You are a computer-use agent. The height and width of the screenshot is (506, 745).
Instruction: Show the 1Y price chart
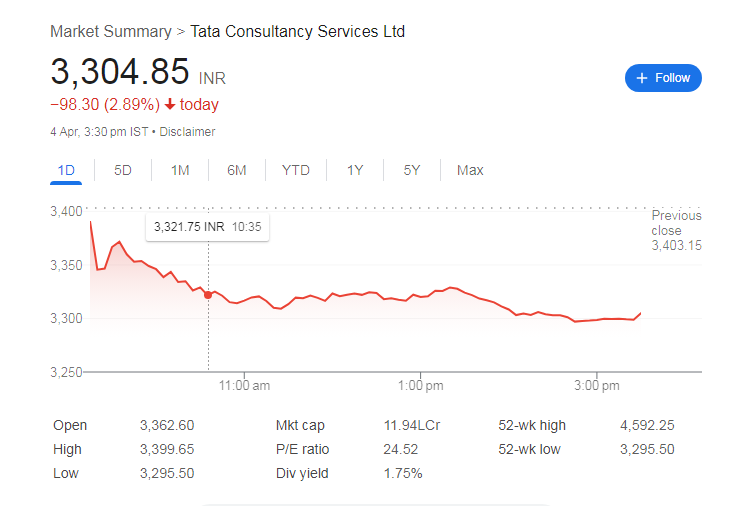(355, 170)
